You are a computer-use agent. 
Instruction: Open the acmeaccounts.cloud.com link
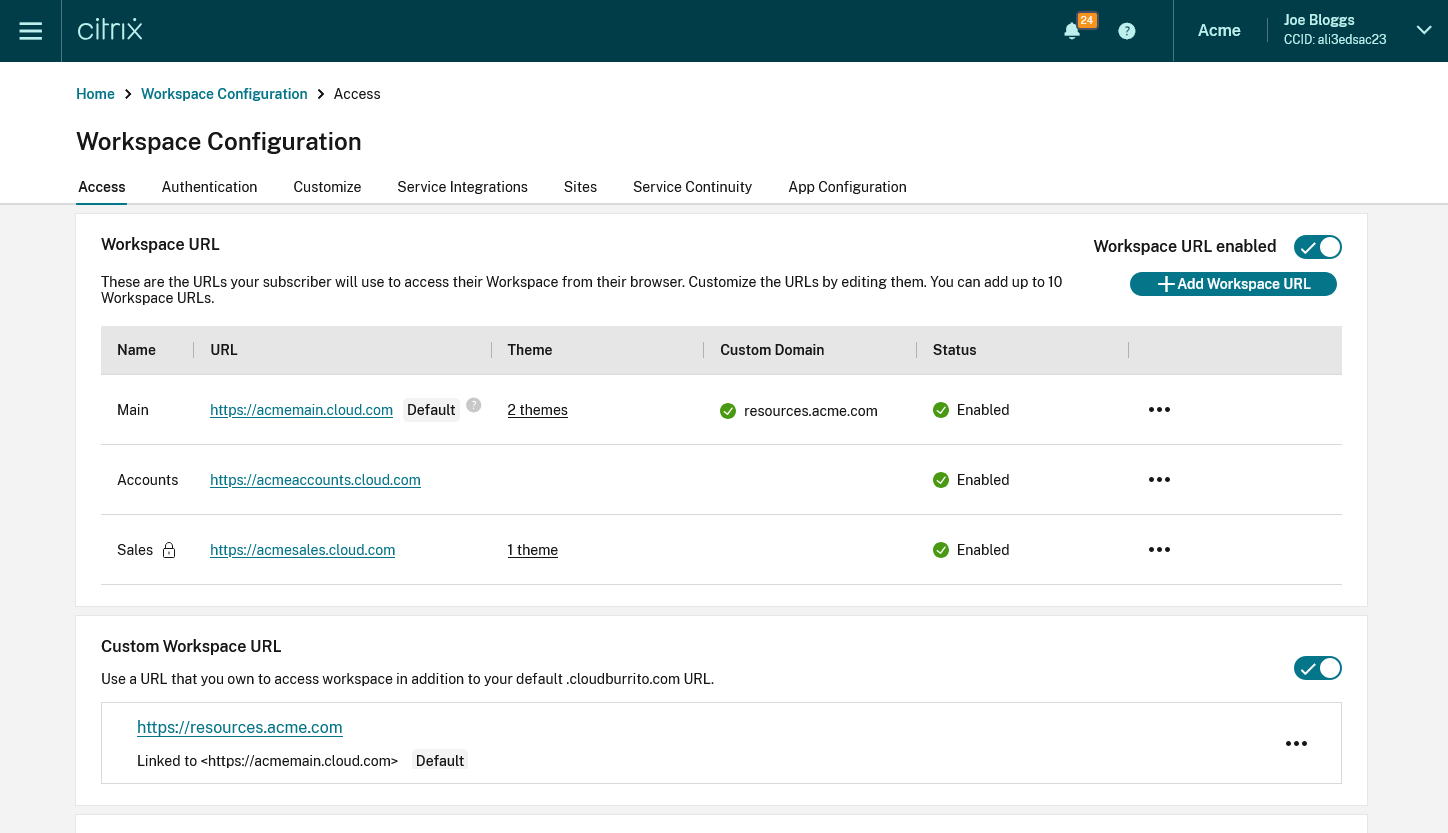pos(315,480)
